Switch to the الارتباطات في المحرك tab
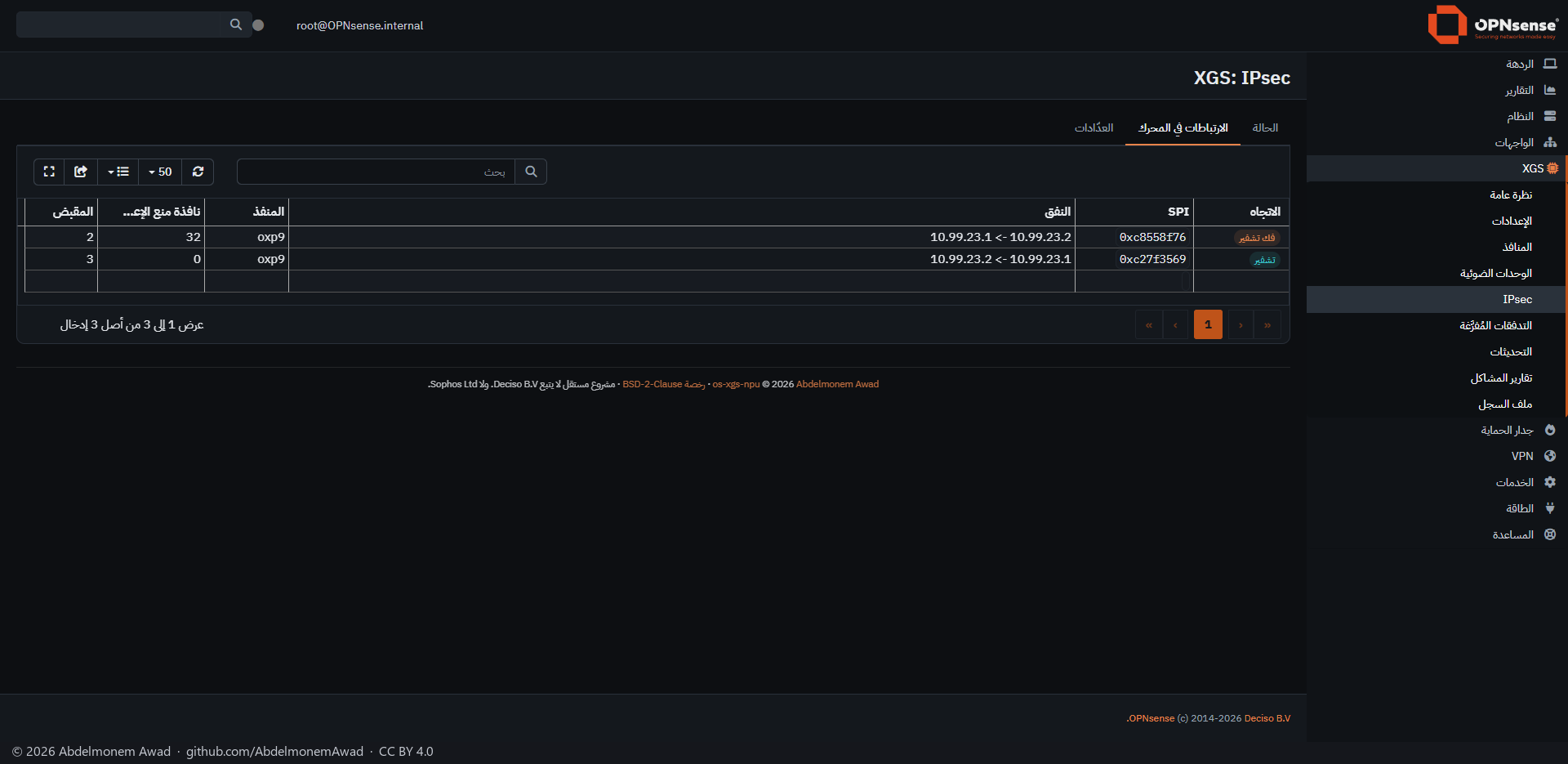 1183,127
